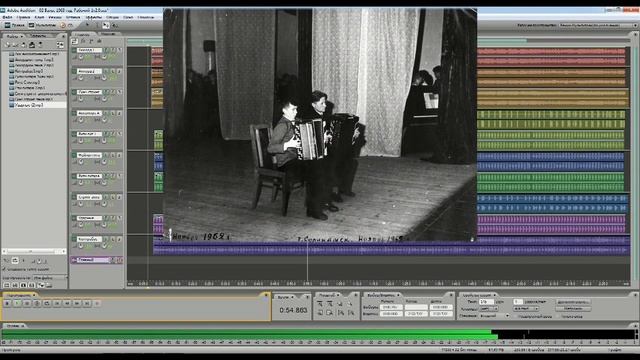
Task: Click the Метроном button
Action: click(x=573, y=309)
